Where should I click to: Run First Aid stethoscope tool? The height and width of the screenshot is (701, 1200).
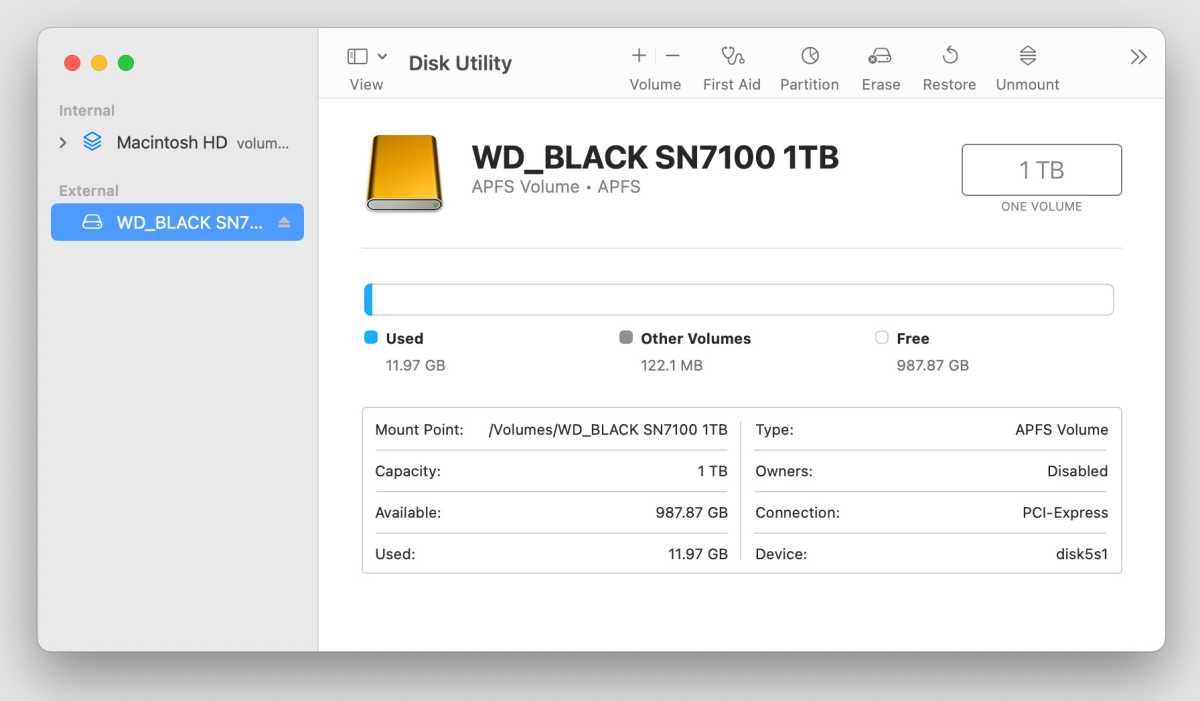pyautogui.click(x=732, y=56)
